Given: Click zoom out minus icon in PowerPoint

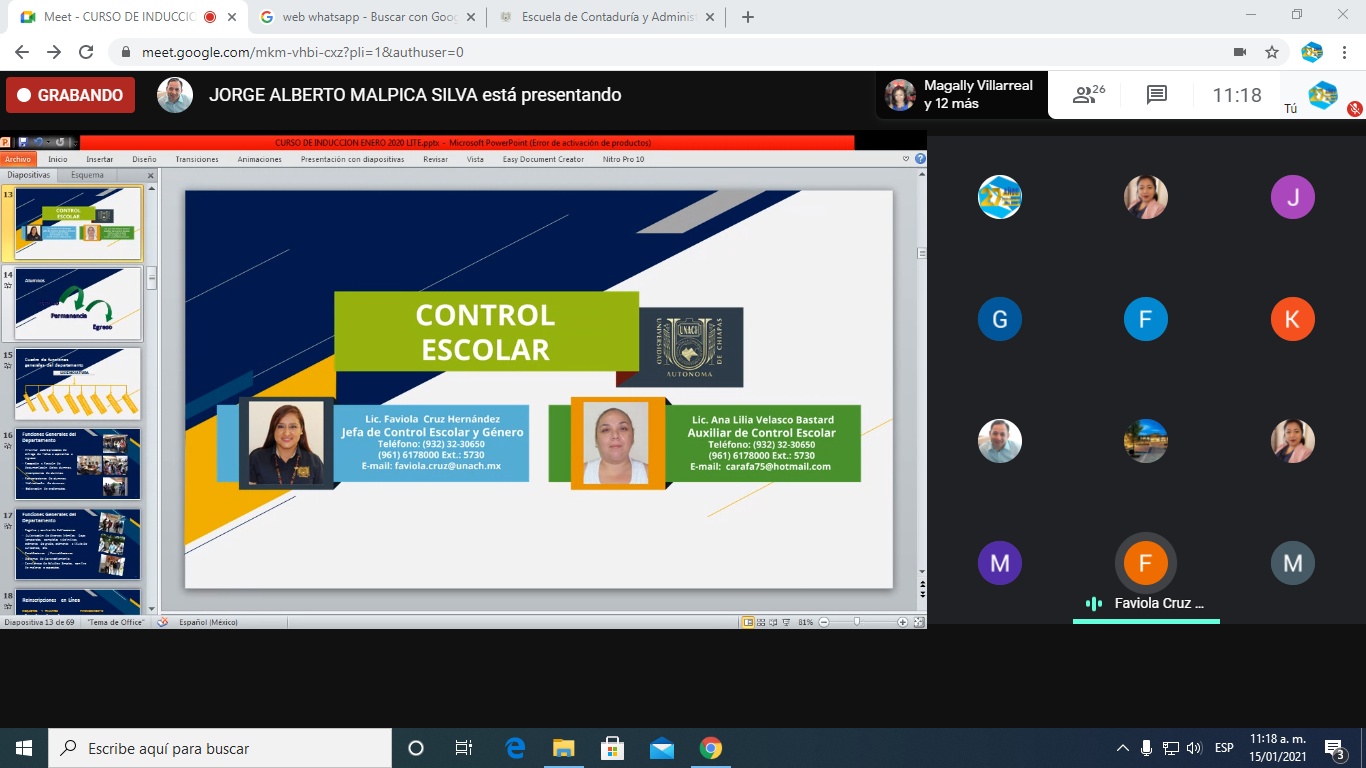Looking at the screenshot, I should click(x=823, y=622).
